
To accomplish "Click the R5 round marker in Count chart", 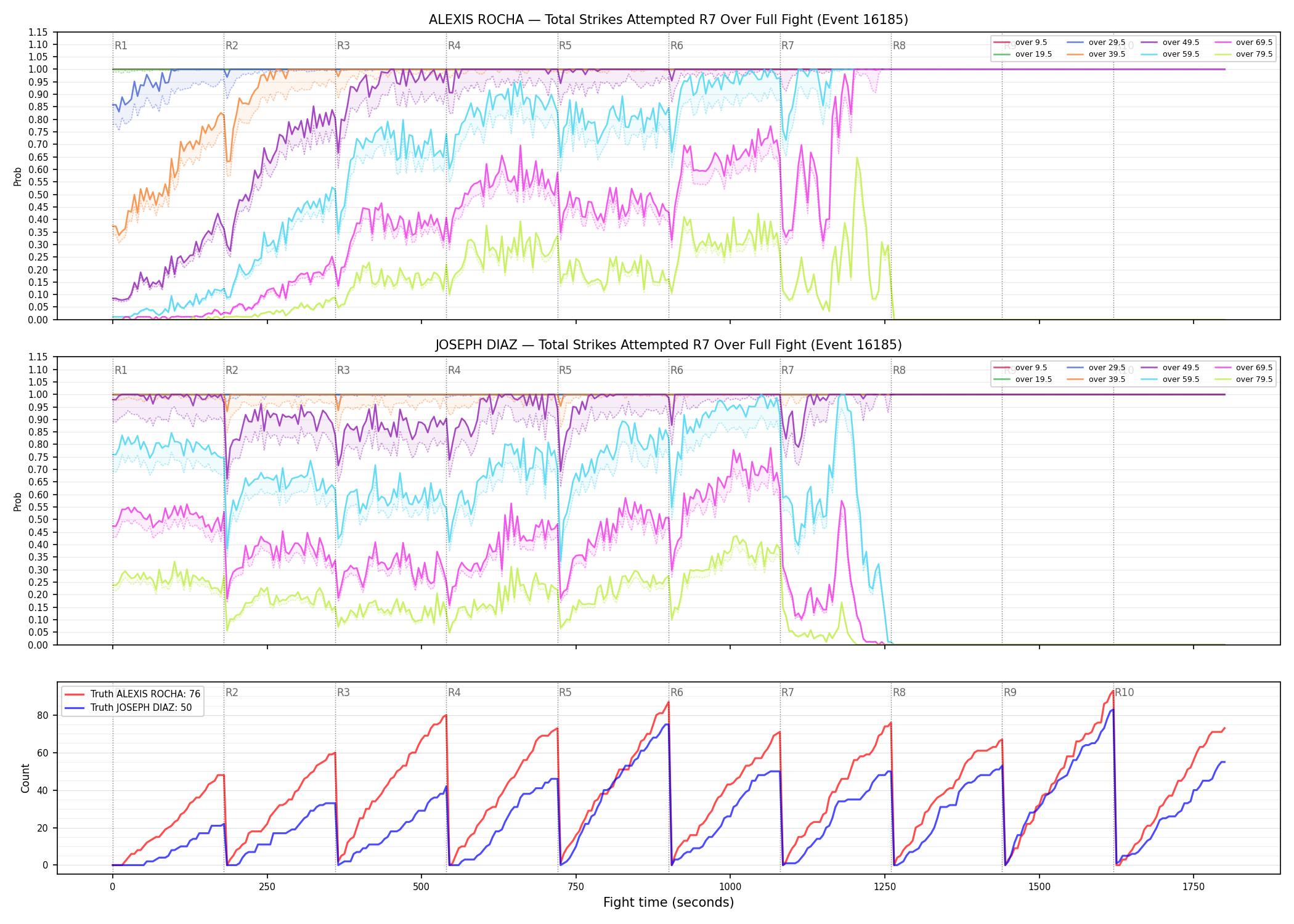I will click(x=565, y=692).
